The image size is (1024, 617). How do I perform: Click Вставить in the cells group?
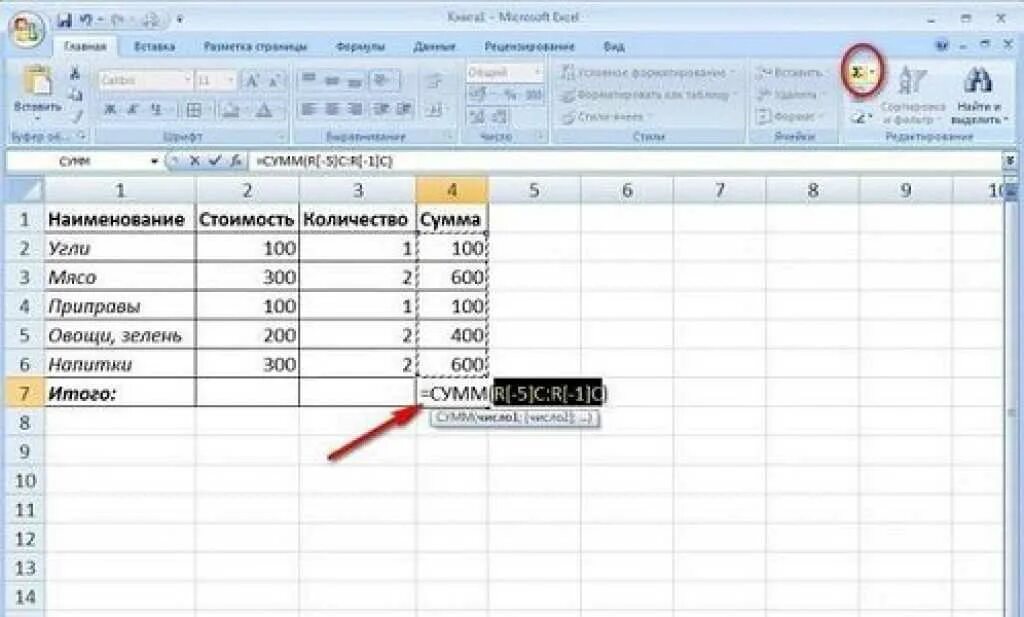click(x=789, y=72)
